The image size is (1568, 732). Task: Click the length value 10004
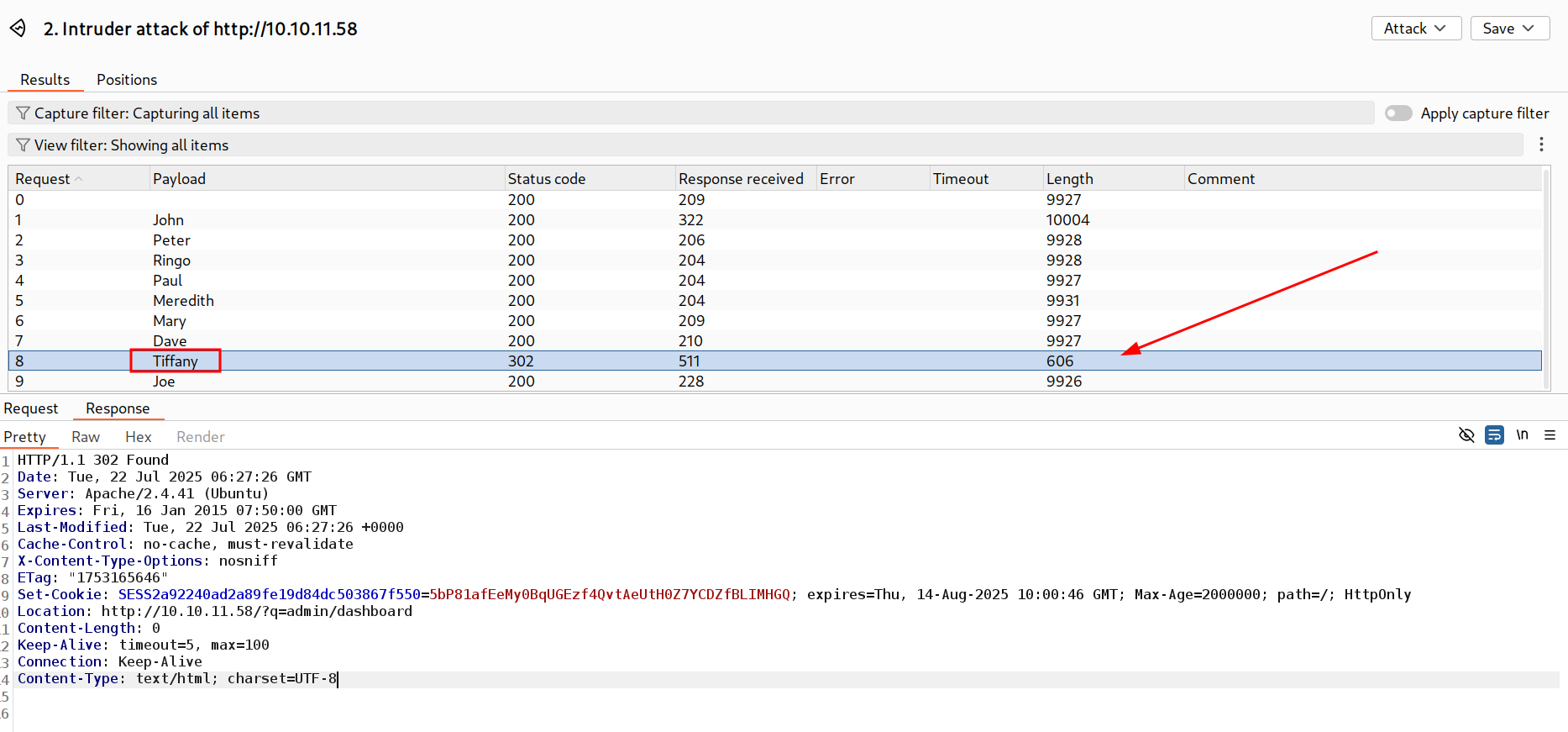1067,220
